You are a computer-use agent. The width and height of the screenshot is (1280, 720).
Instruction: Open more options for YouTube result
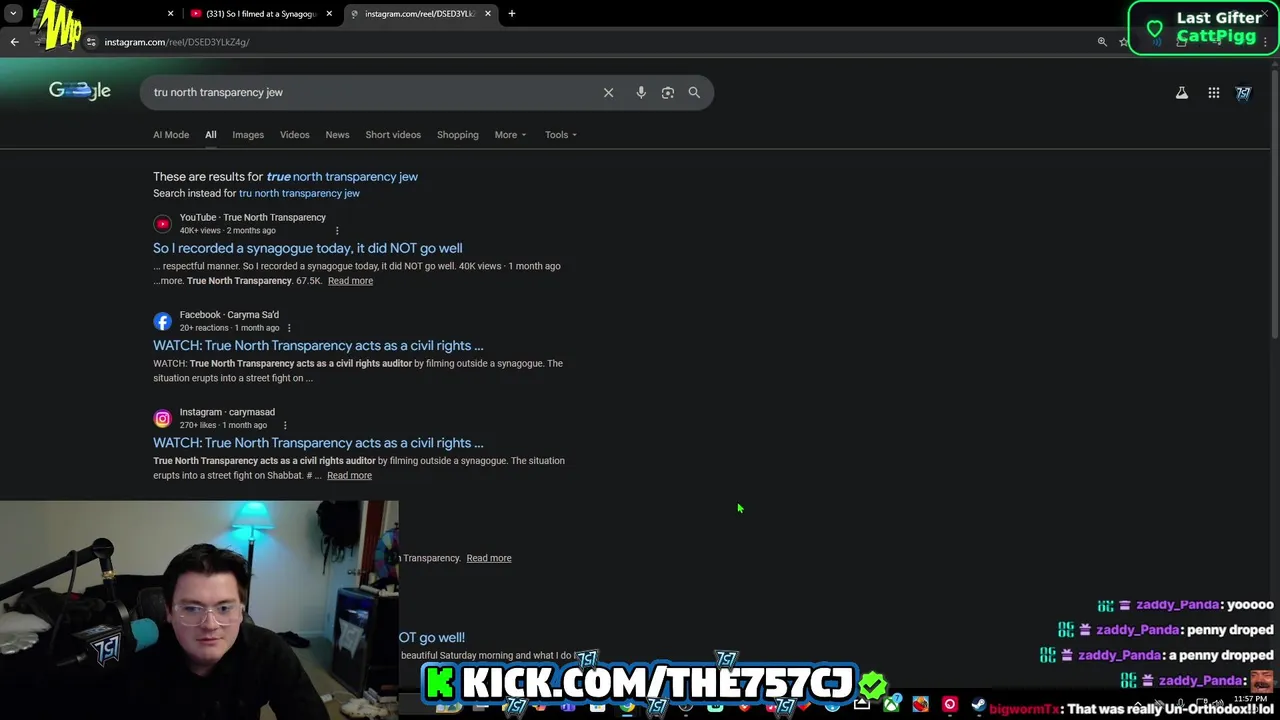337,231
